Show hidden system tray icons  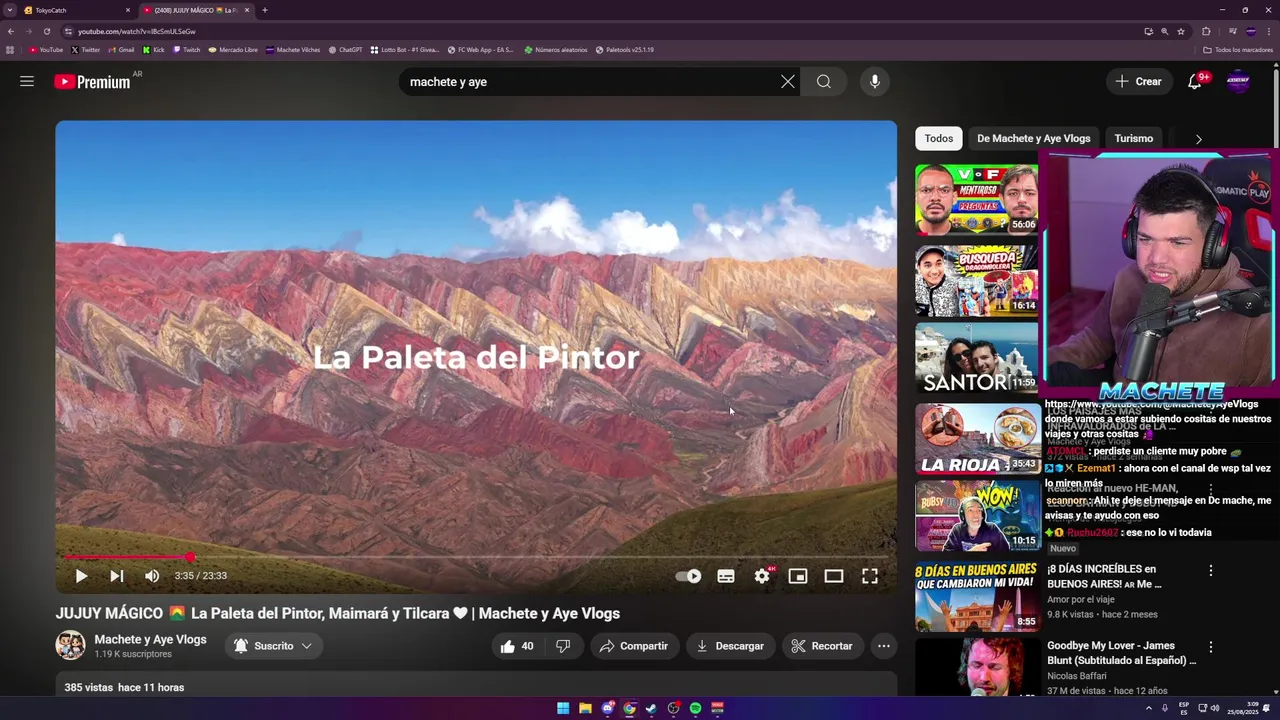[x=1148, y=708]
